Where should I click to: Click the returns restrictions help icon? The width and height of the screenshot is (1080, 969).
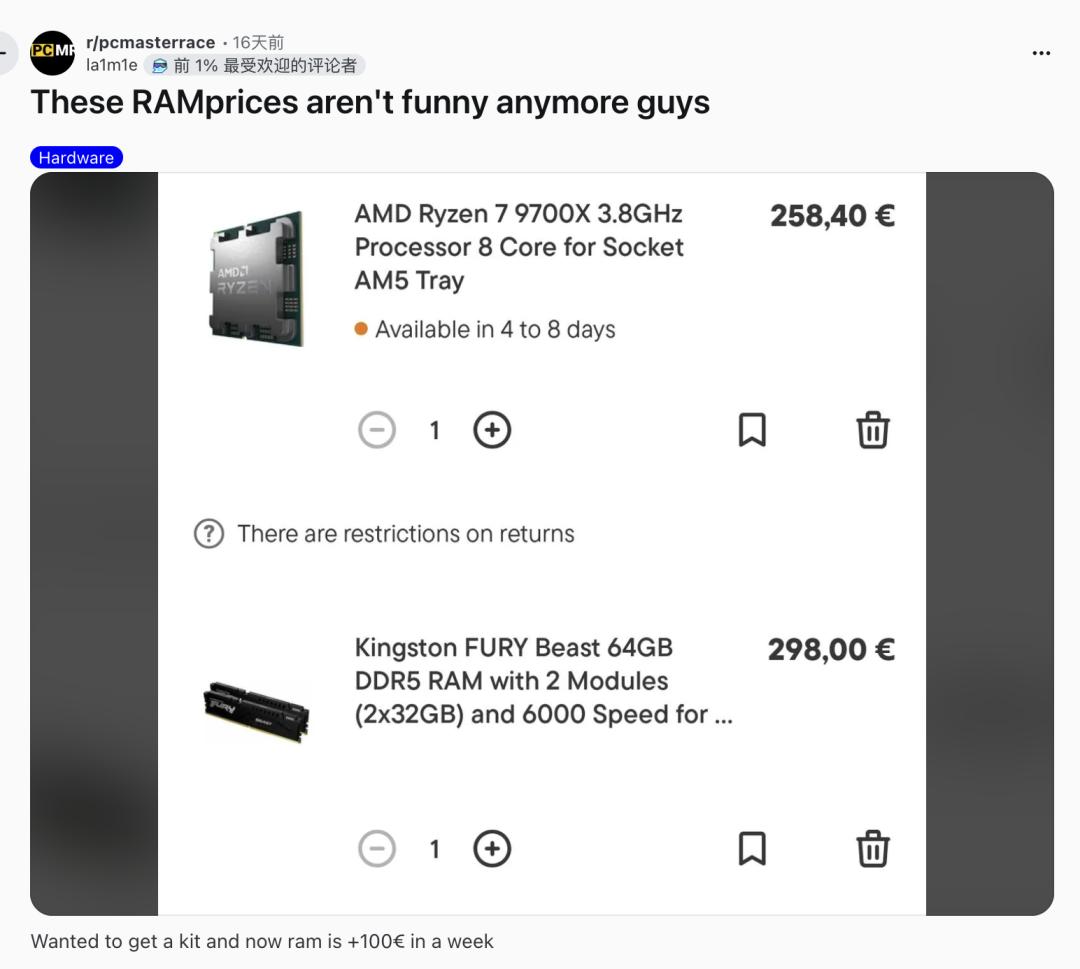tap(208, 534)
